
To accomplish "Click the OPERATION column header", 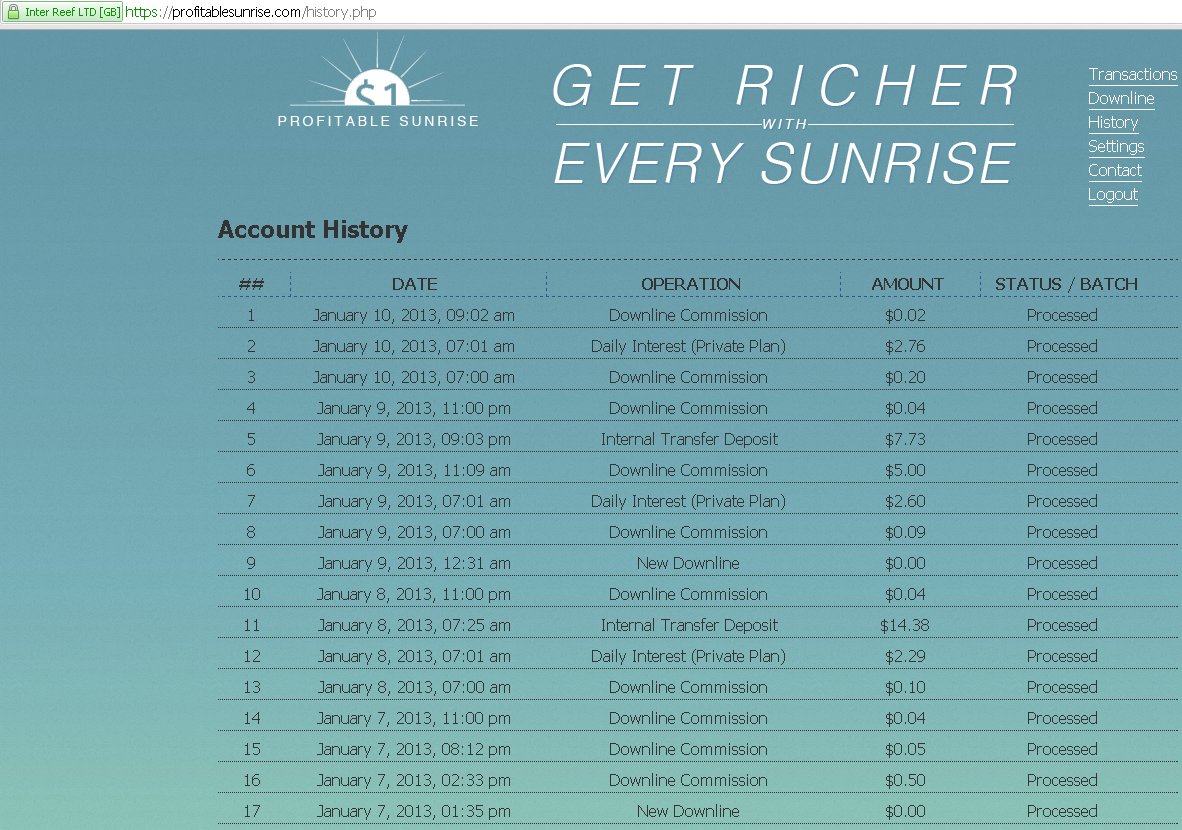I will click(691, 284).
